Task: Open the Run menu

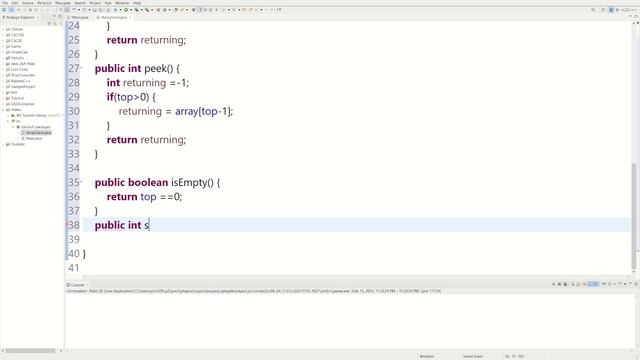Action: (x=108, y=3)
